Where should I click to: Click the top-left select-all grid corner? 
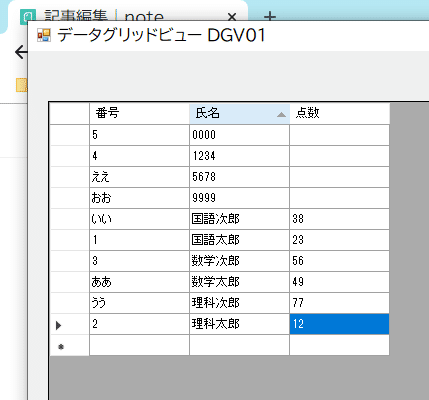click(69, 113)
